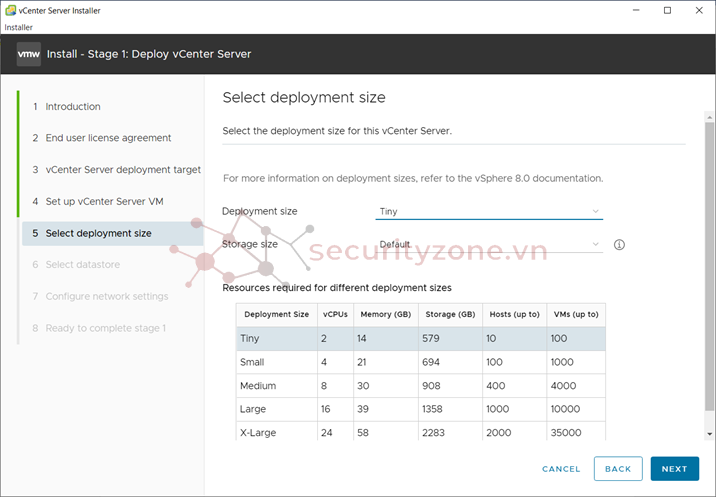The width and height of the screenshot is (716, 497).
Task: Select step 5 Select deployment size
Action: [112, 233]
